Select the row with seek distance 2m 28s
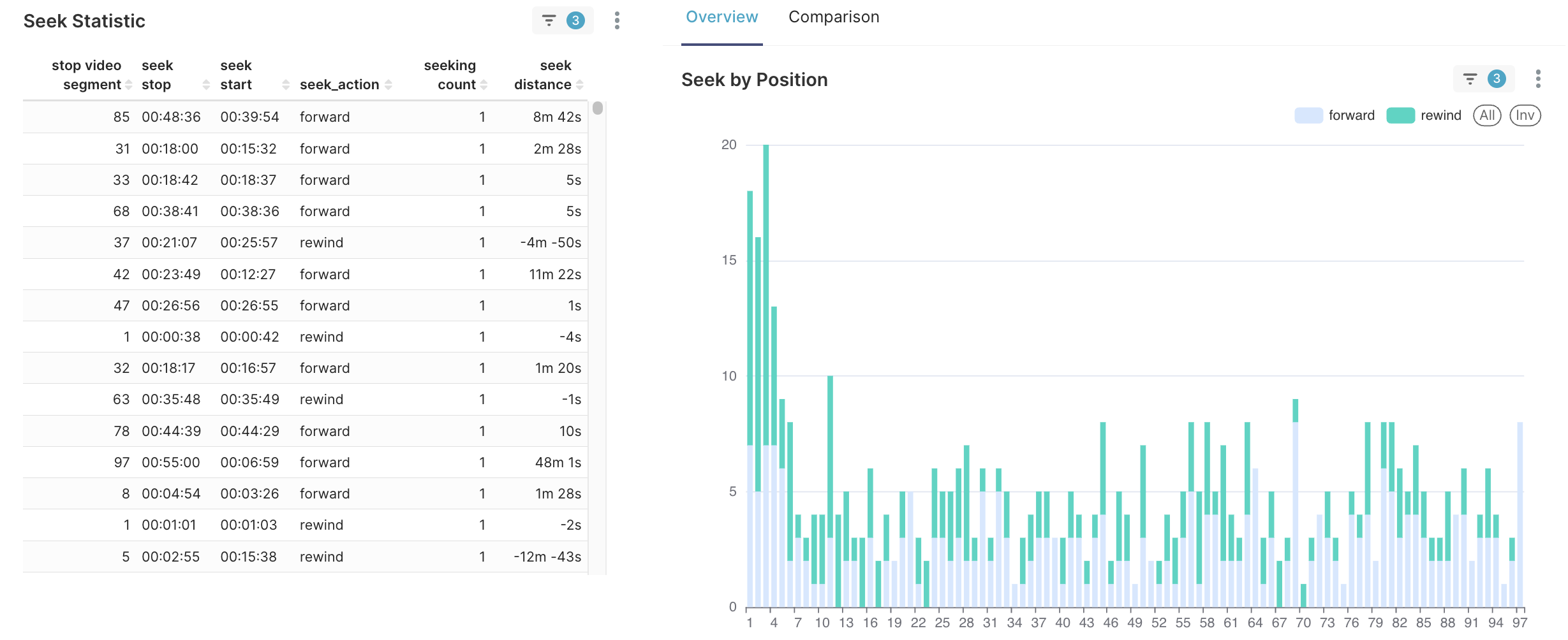1568x640 pixels. pyautogui.click(x=305, y=149)
